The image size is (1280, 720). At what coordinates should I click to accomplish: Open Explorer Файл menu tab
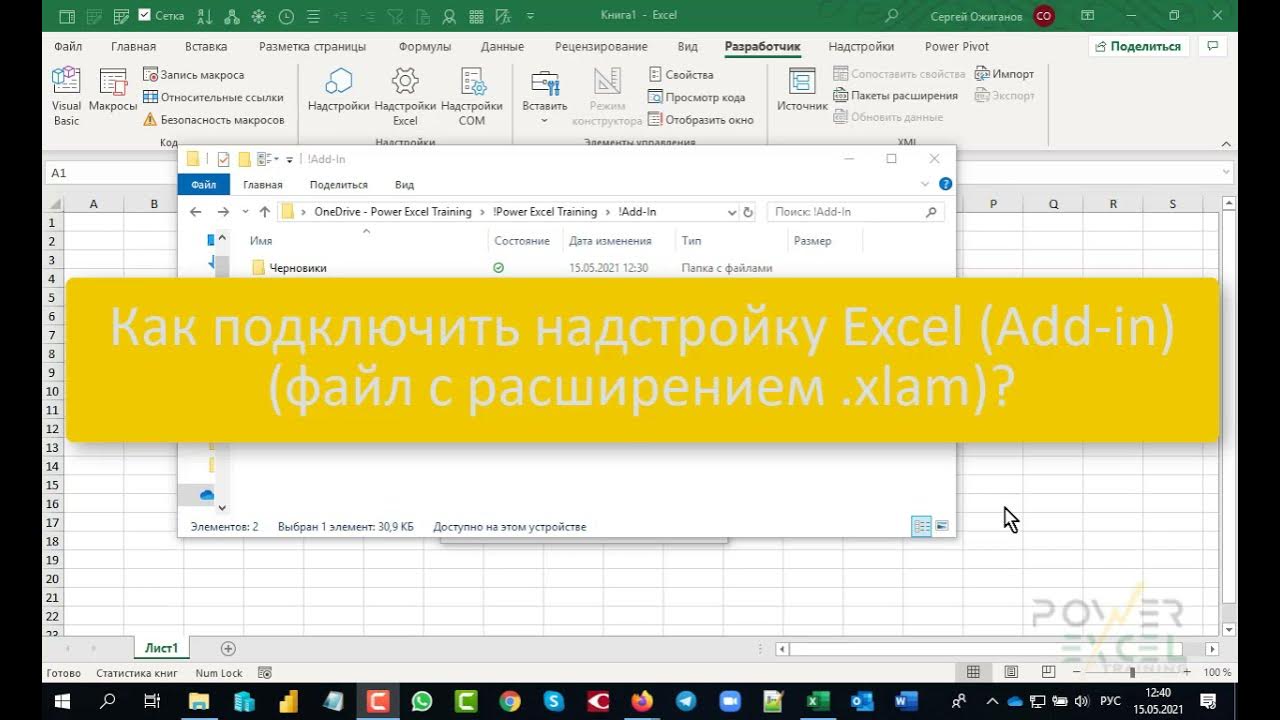pyautogui.click(x=203, y=185)
